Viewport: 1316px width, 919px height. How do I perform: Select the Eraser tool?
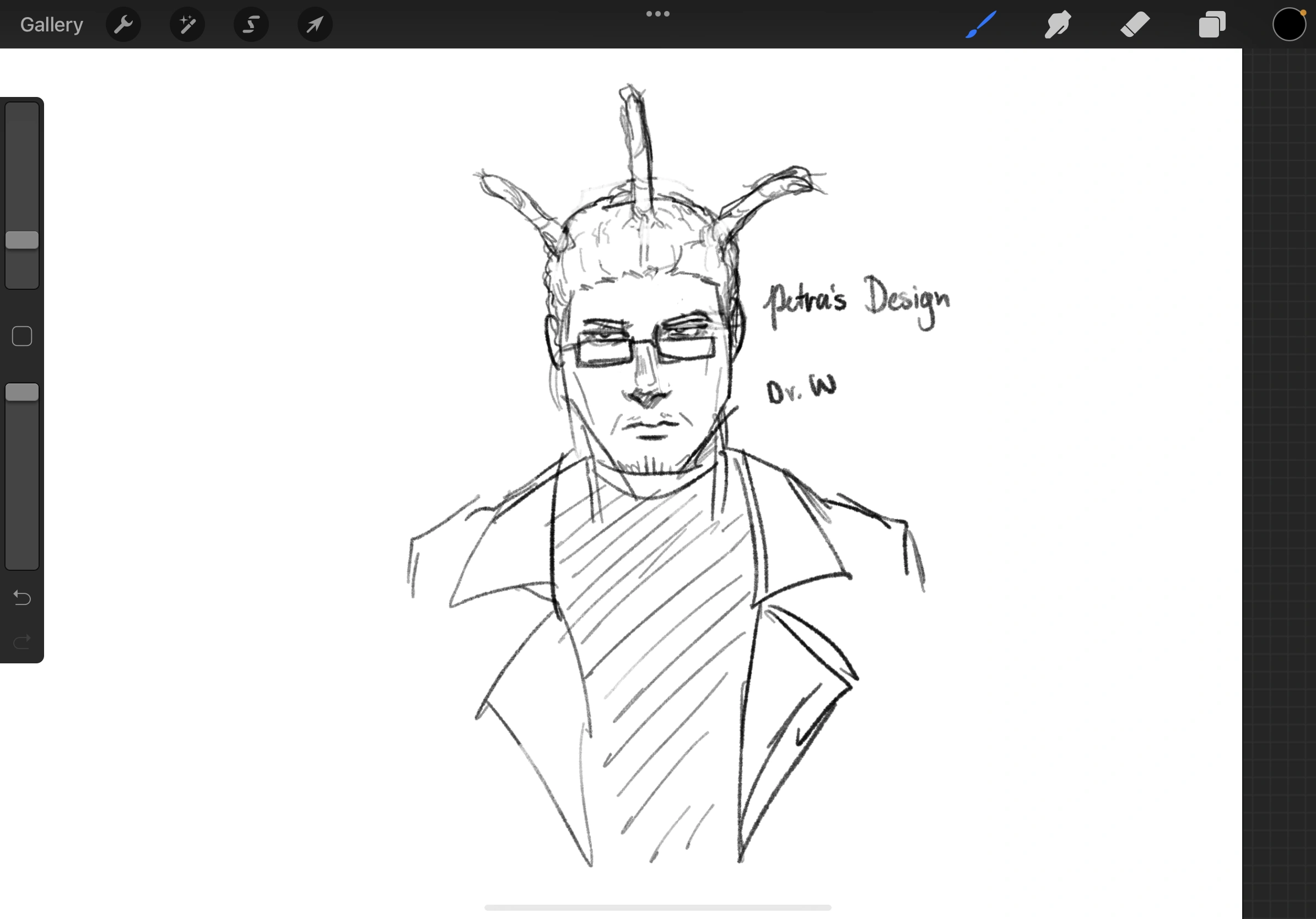tap(1135, 25)
